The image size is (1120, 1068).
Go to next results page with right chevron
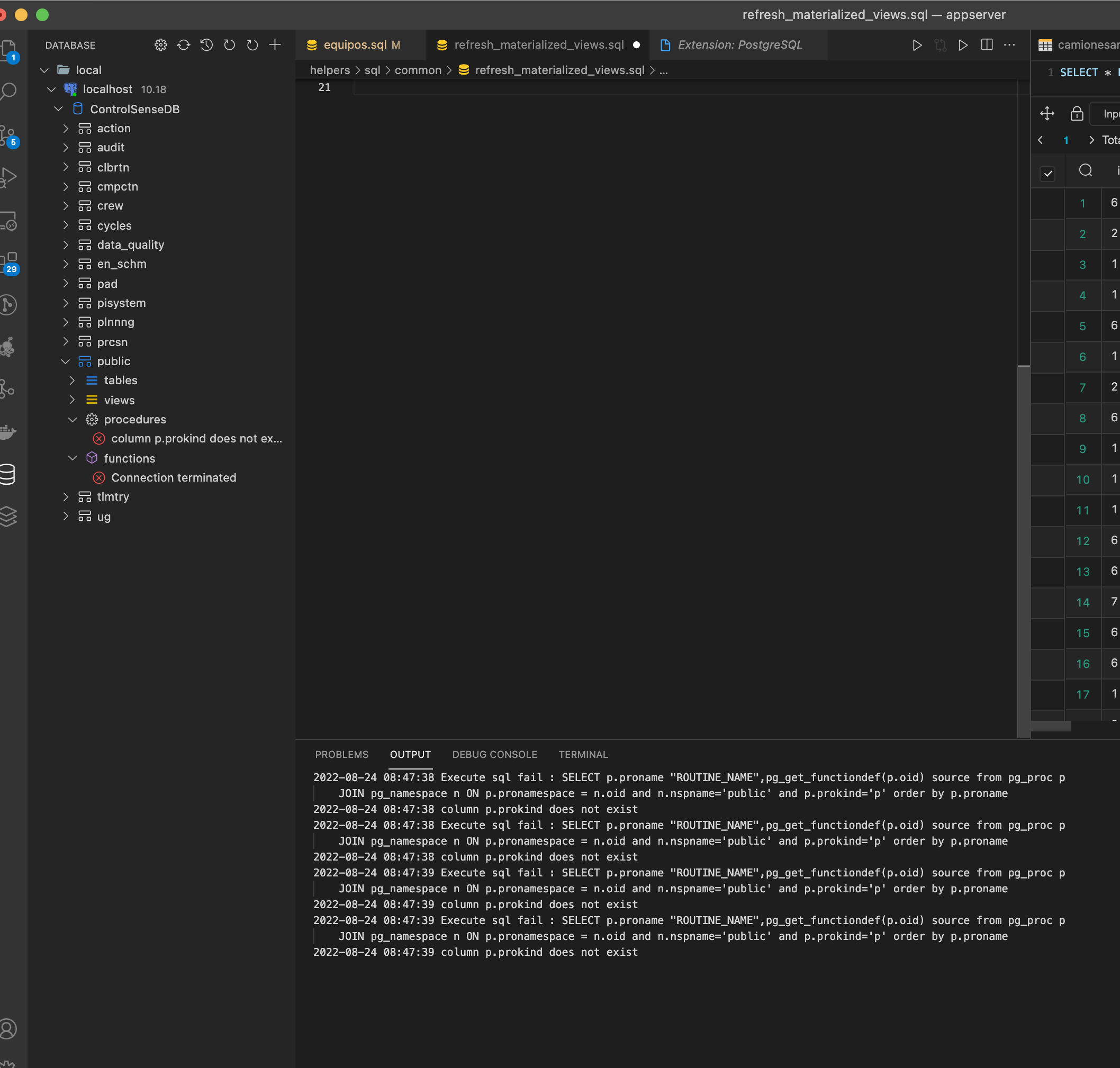point(1091,140)
